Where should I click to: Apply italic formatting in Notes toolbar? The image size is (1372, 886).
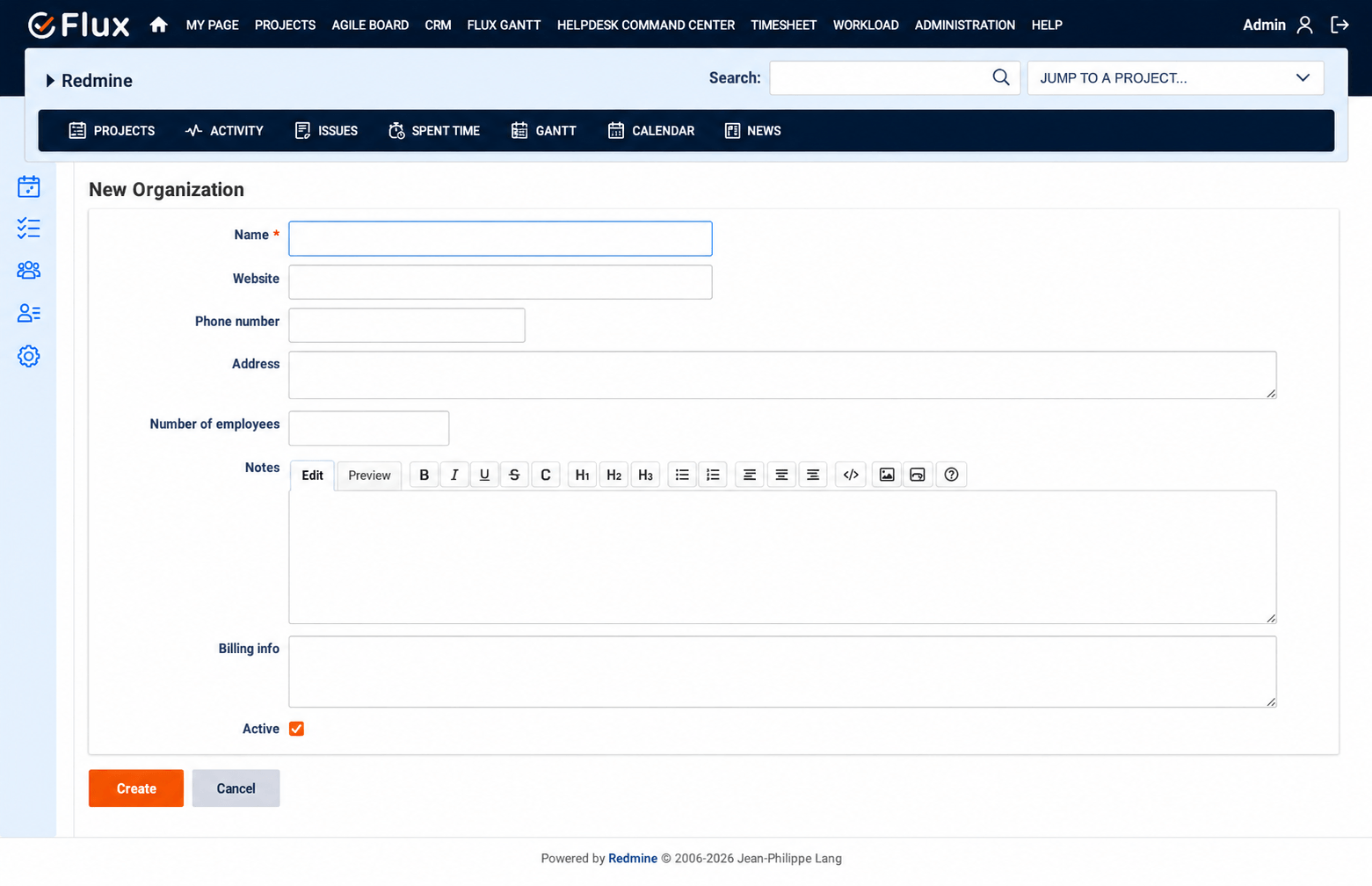point(454,475)
